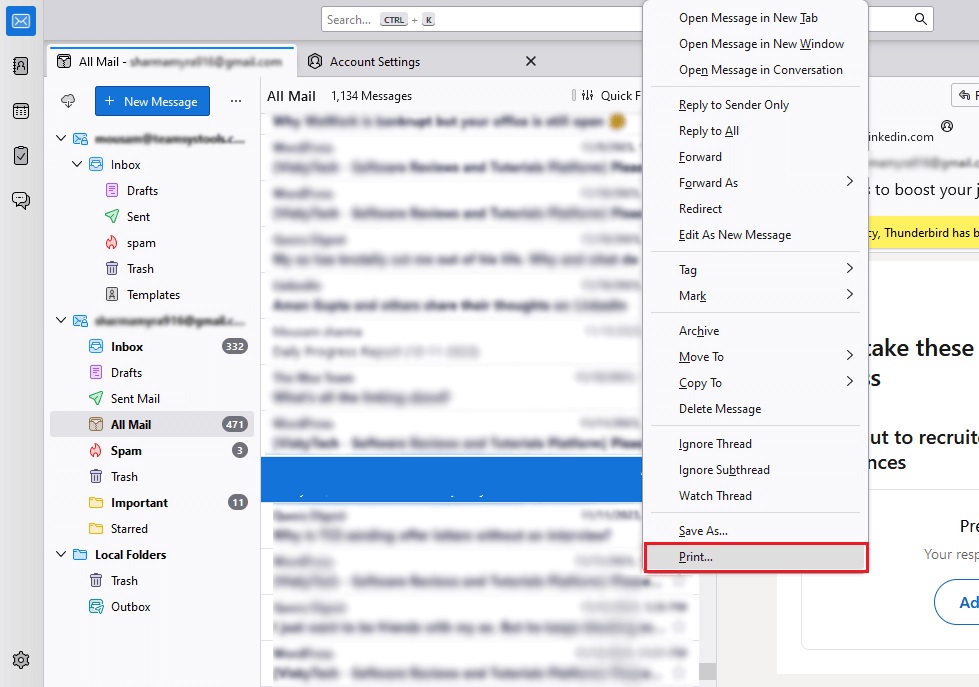
Task: Expand the Move To submenu
Action: click(x=755, y=357)
